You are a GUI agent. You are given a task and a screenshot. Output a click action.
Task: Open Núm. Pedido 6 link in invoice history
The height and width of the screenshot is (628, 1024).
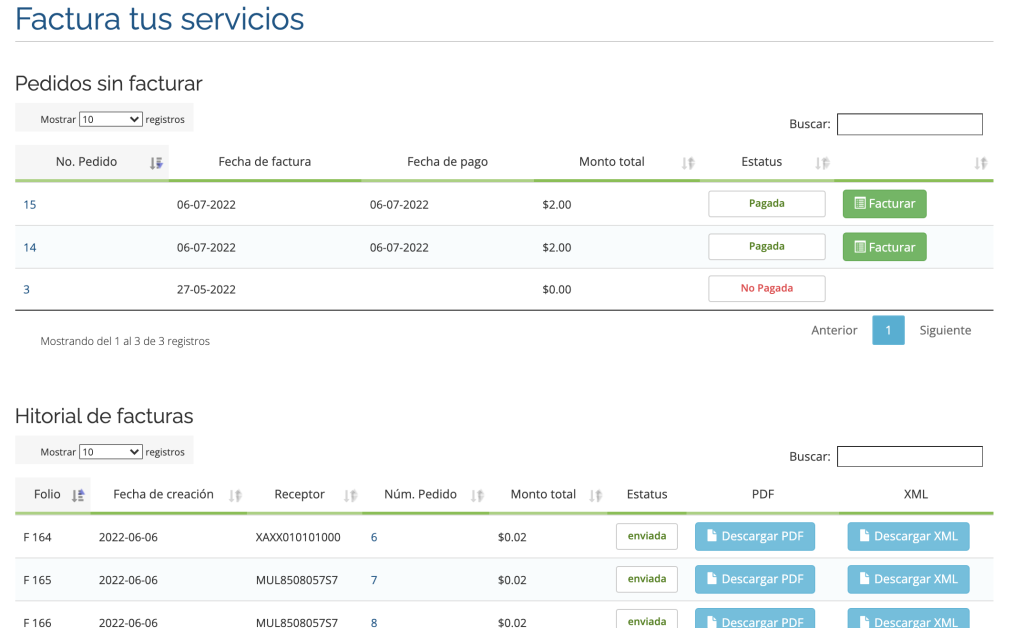pyautogui.click(x=374, y=537)
